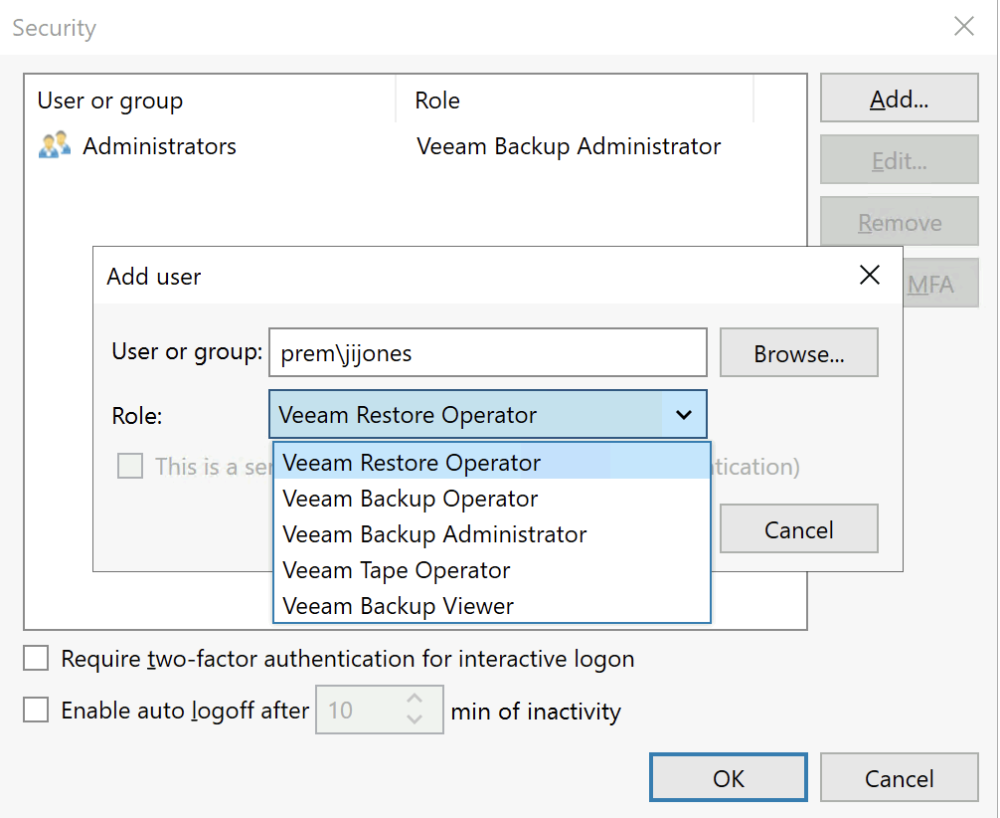Viewport: 1000px width, 818px height.
Task: Click the User or group input field
Action: (x=487, y=352)
